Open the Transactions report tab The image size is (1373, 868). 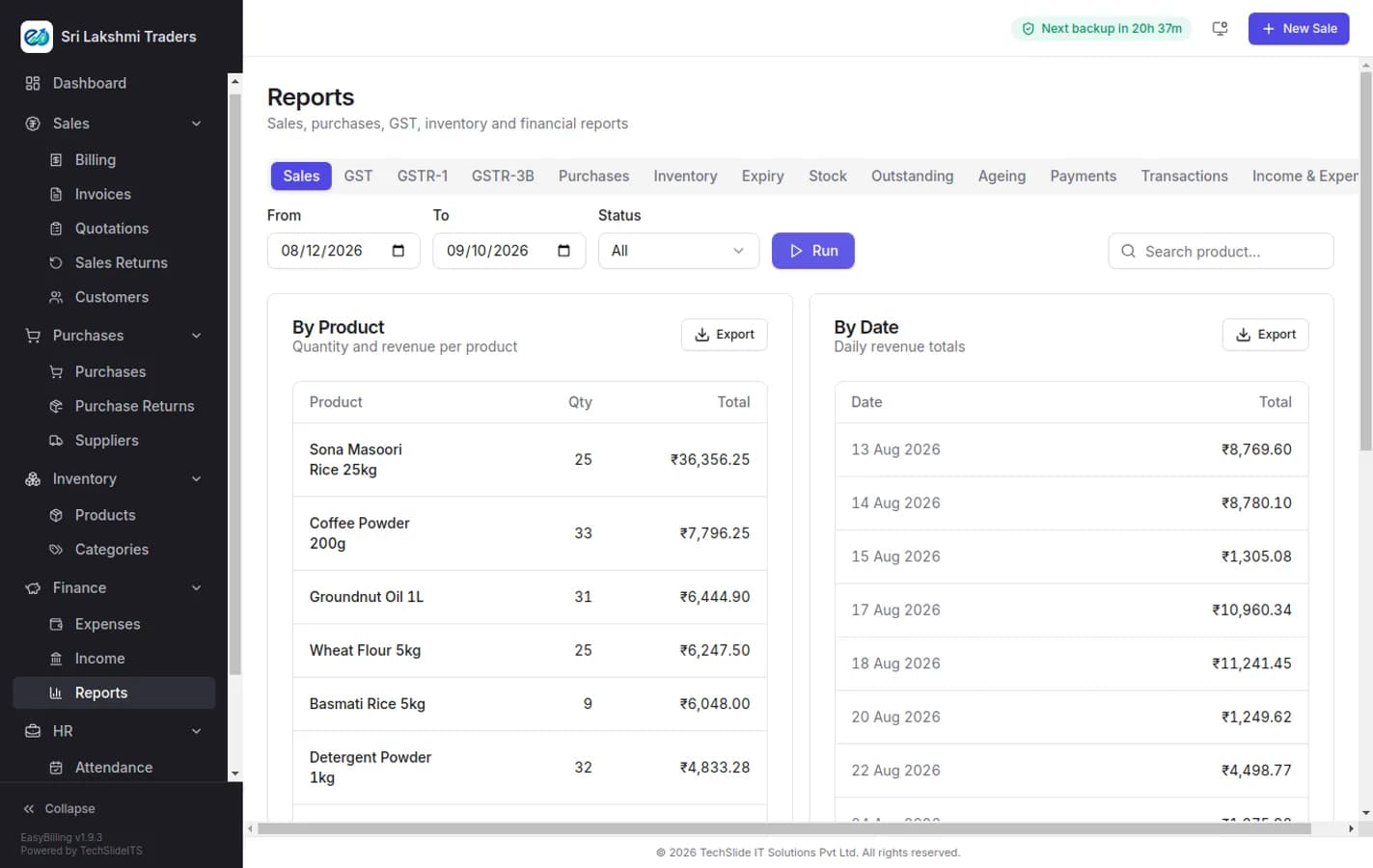(1184, 176)
